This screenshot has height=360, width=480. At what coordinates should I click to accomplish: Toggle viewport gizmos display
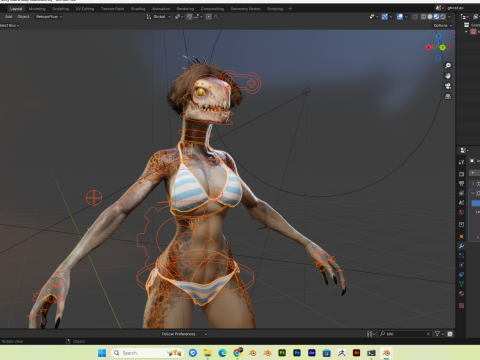coord(385,17)
